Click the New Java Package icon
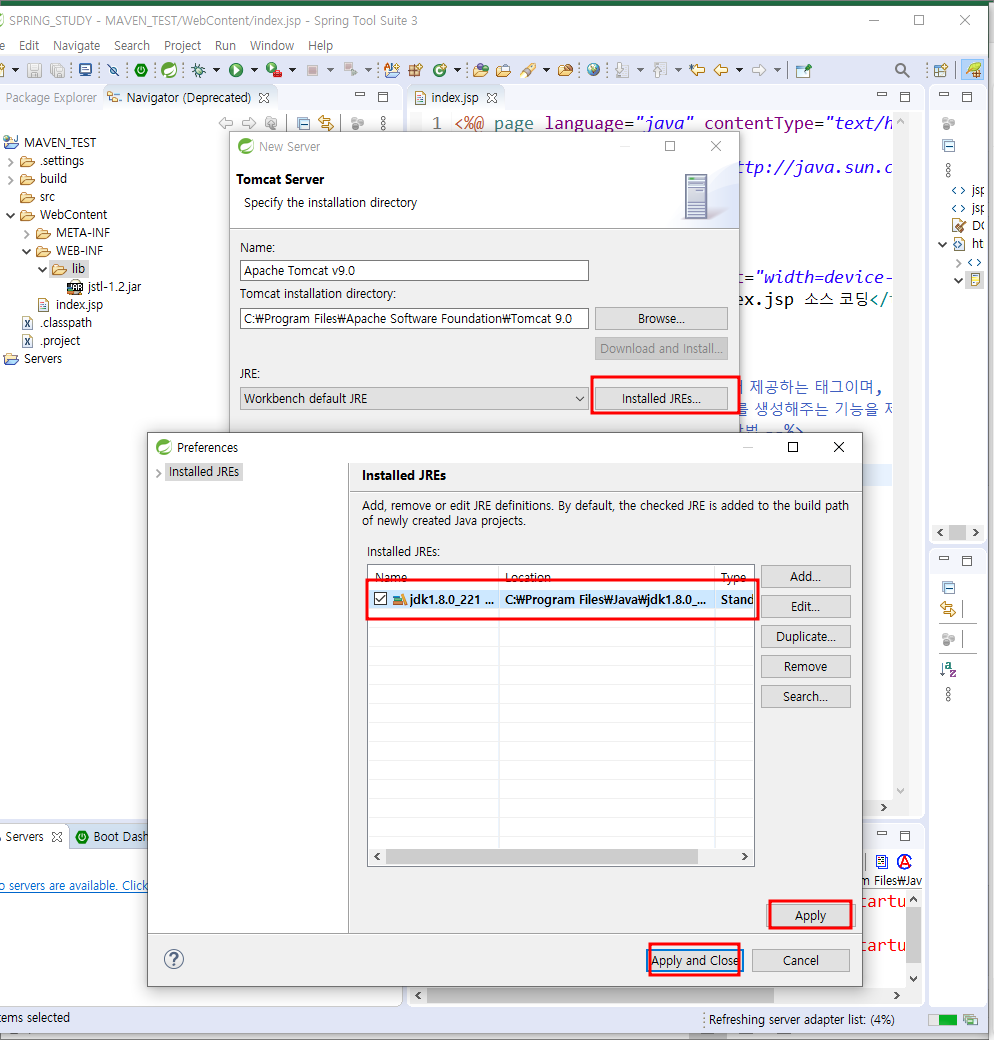This screenshot has height=1040, width=994. point(415,70)
